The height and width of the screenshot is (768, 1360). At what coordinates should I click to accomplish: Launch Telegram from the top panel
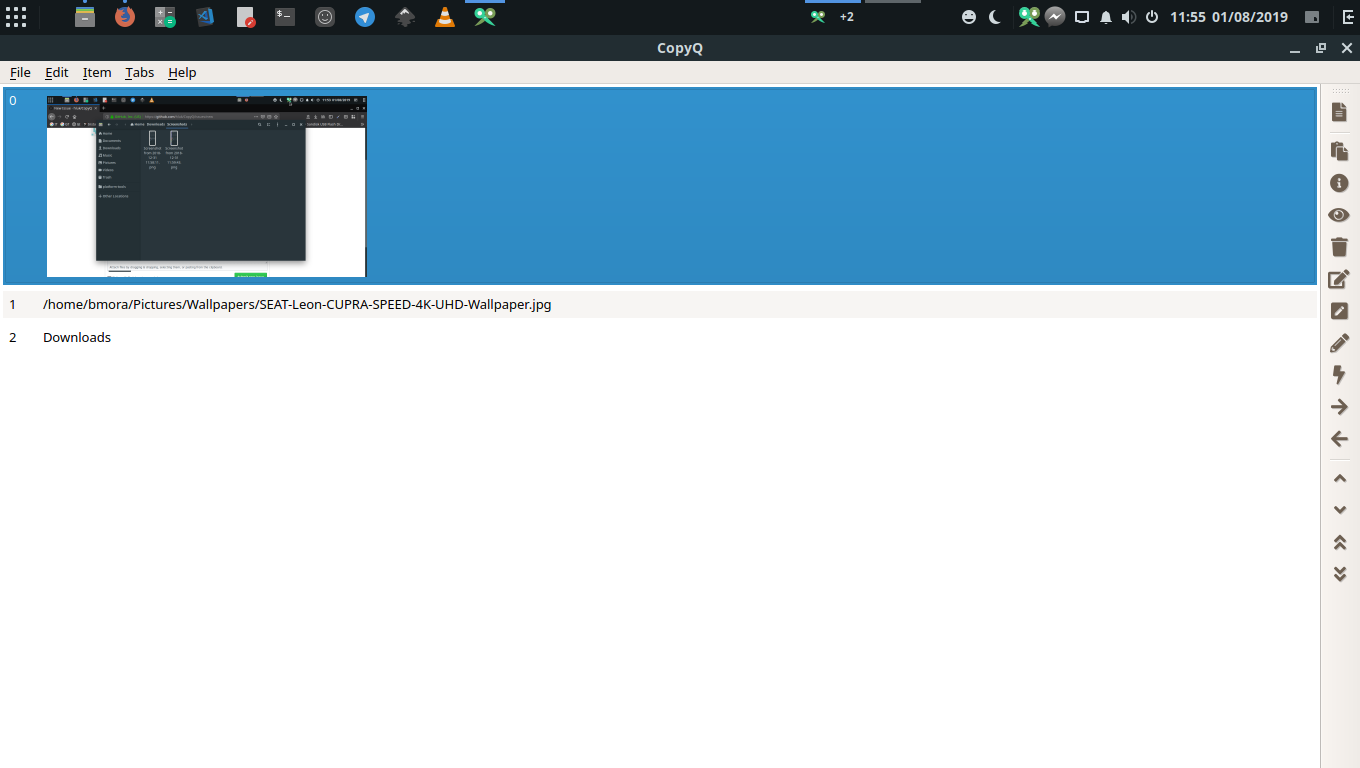365,17
